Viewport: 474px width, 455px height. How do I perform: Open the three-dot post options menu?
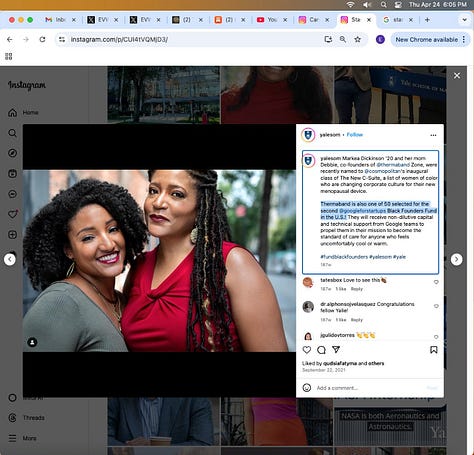(x=433, y=135)
